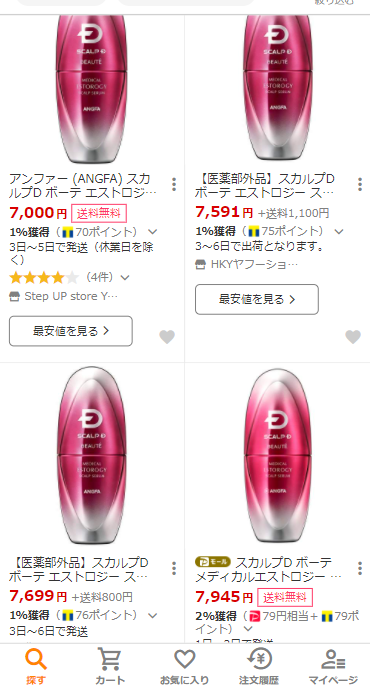Expand the 75ポイント details chevron
371x693 pixels.
pyautogui.click(x=339, y=232)
